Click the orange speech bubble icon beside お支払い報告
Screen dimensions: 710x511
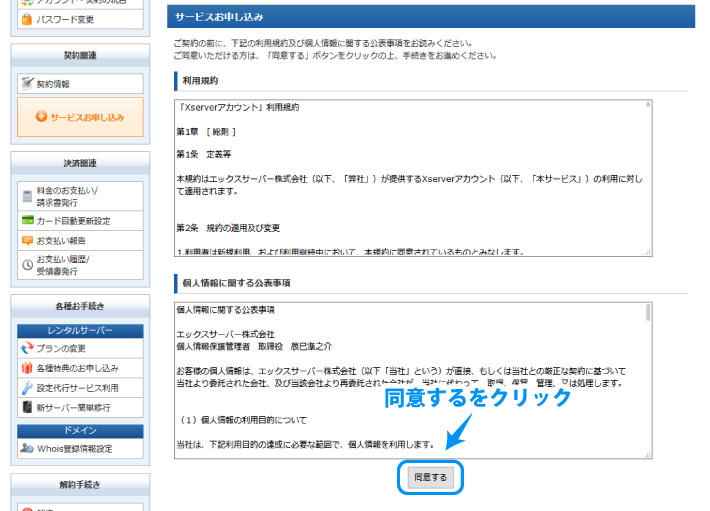coord(27,240)
